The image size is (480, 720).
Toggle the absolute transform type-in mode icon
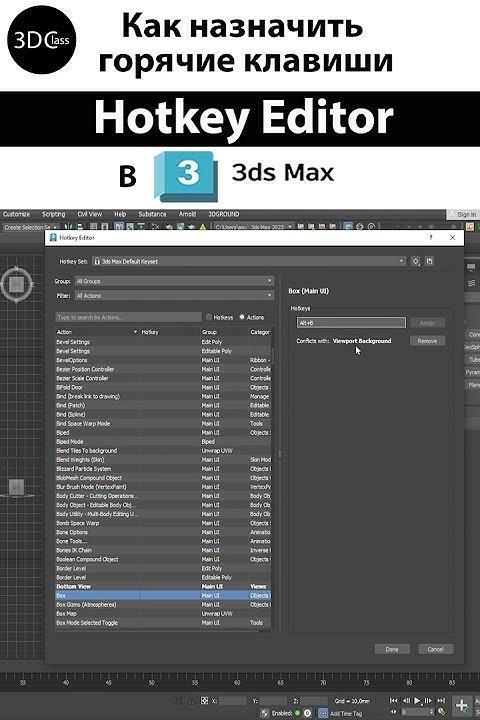pos(204,701)
